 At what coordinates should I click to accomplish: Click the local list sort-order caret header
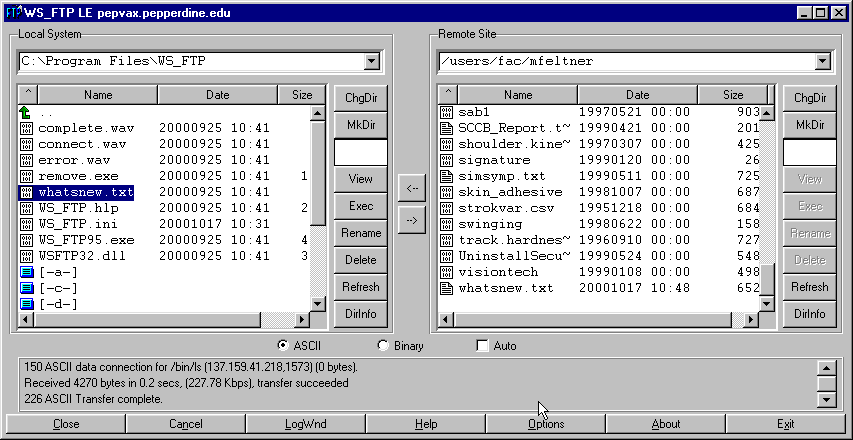point(28,95)
